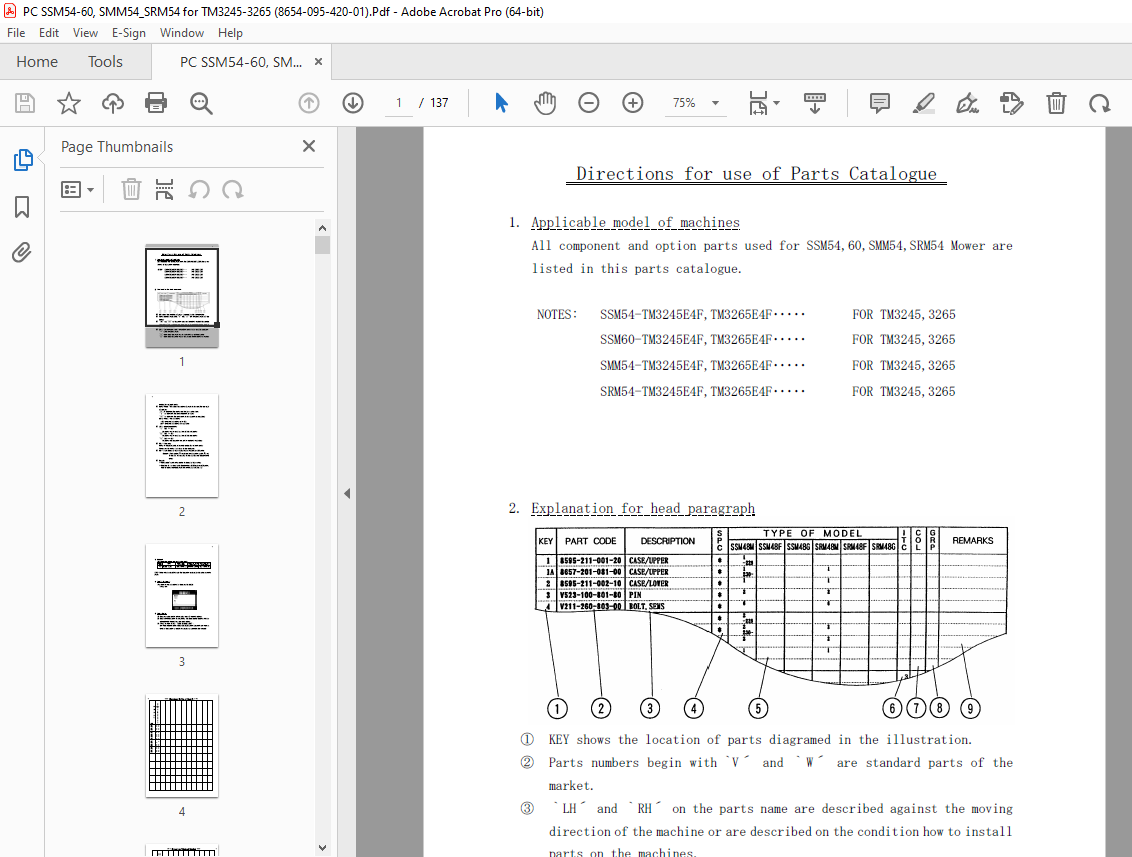The width and height of the screenshot is (1132, 857).
Task: Open the Help menu
Action: point(230,32)
